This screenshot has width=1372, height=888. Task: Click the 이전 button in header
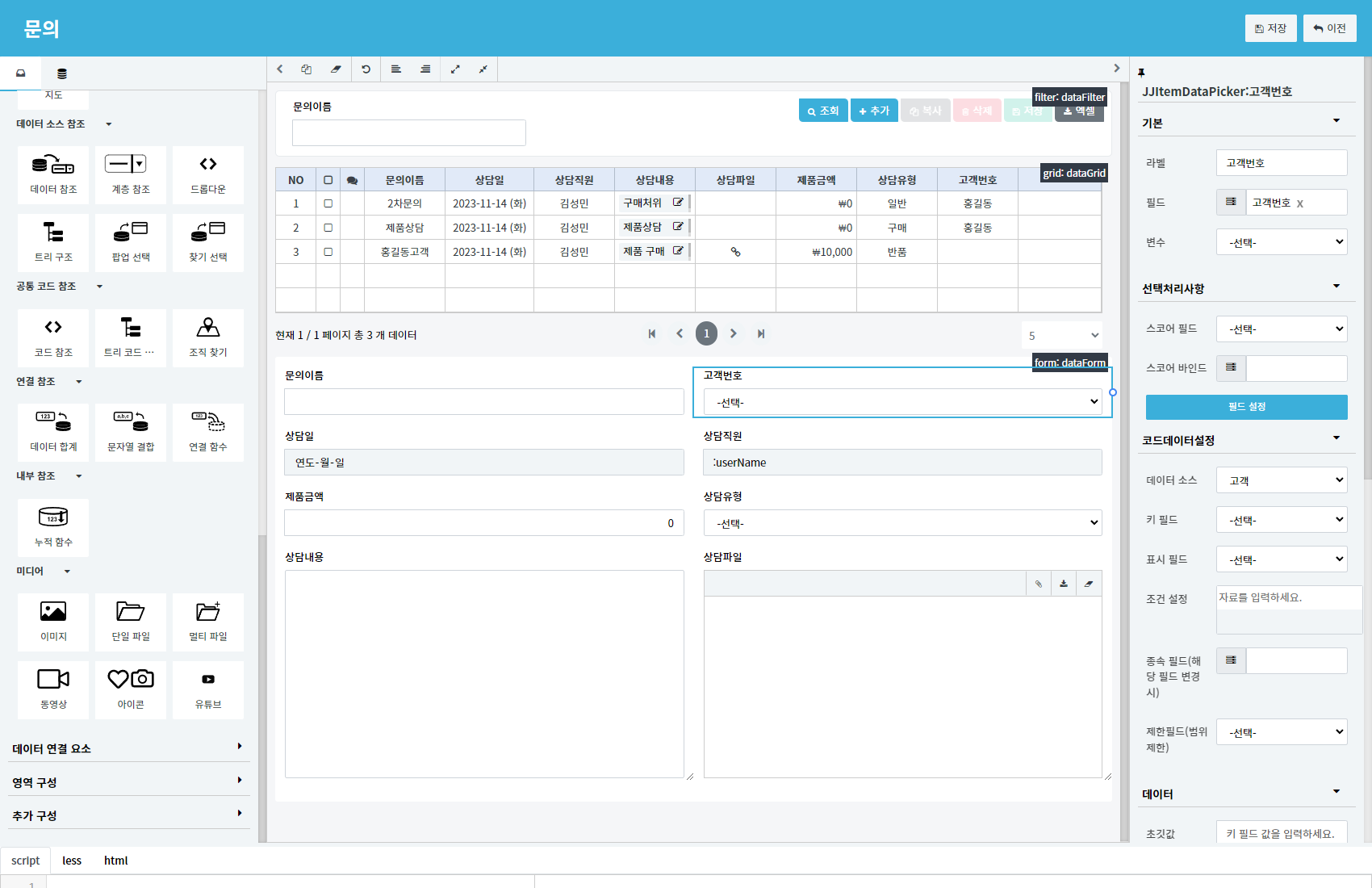tap(1330, 28)
